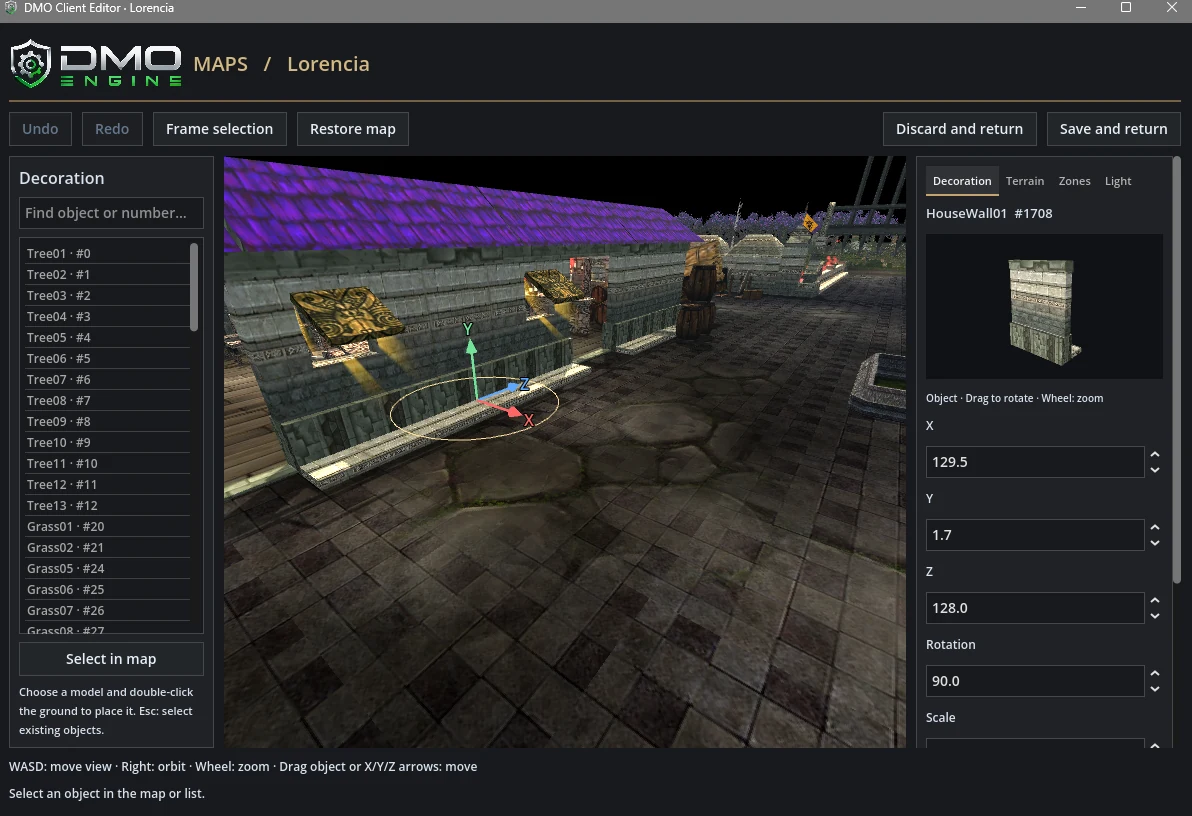Select Tree03 · #2 in list
Image resolution: width=1192 pixels, height=816 pixels.
point(108,295)
